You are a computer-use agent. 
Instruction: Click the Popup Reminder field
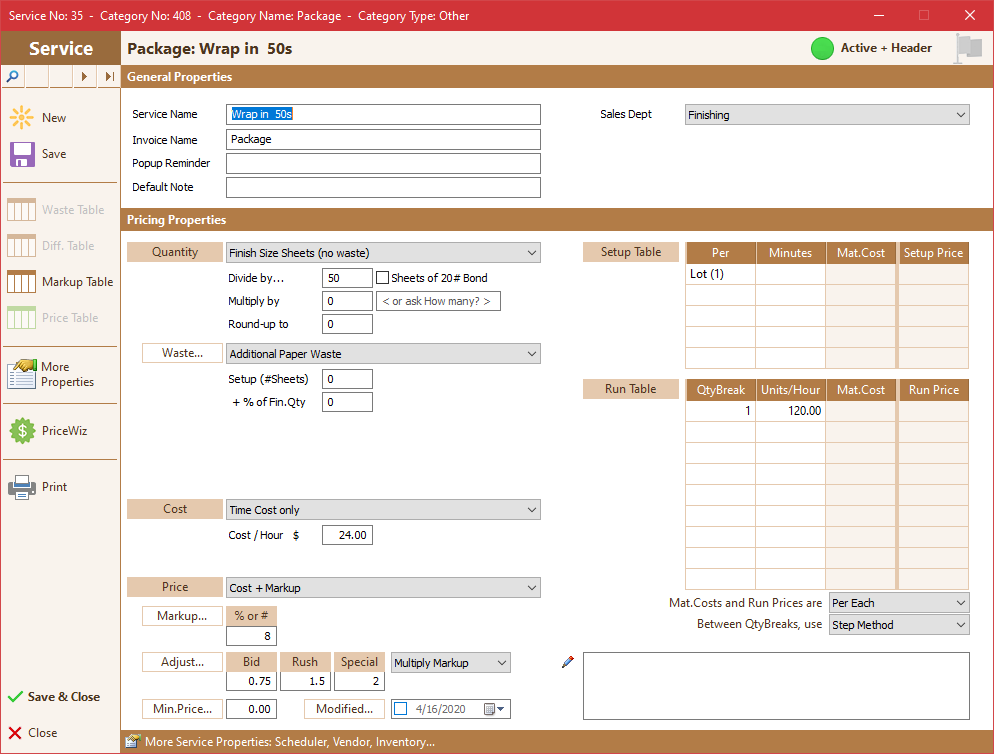tap(384, 164)
